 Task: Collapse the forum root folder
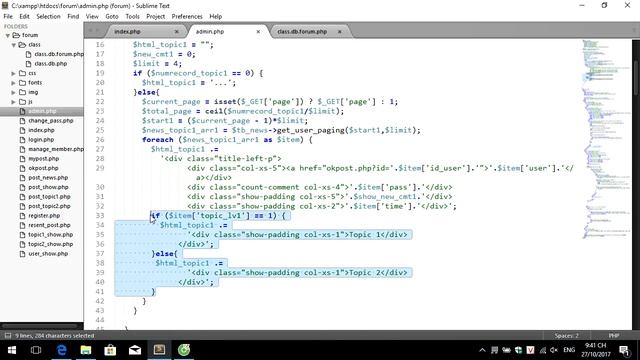coord(7,36)
